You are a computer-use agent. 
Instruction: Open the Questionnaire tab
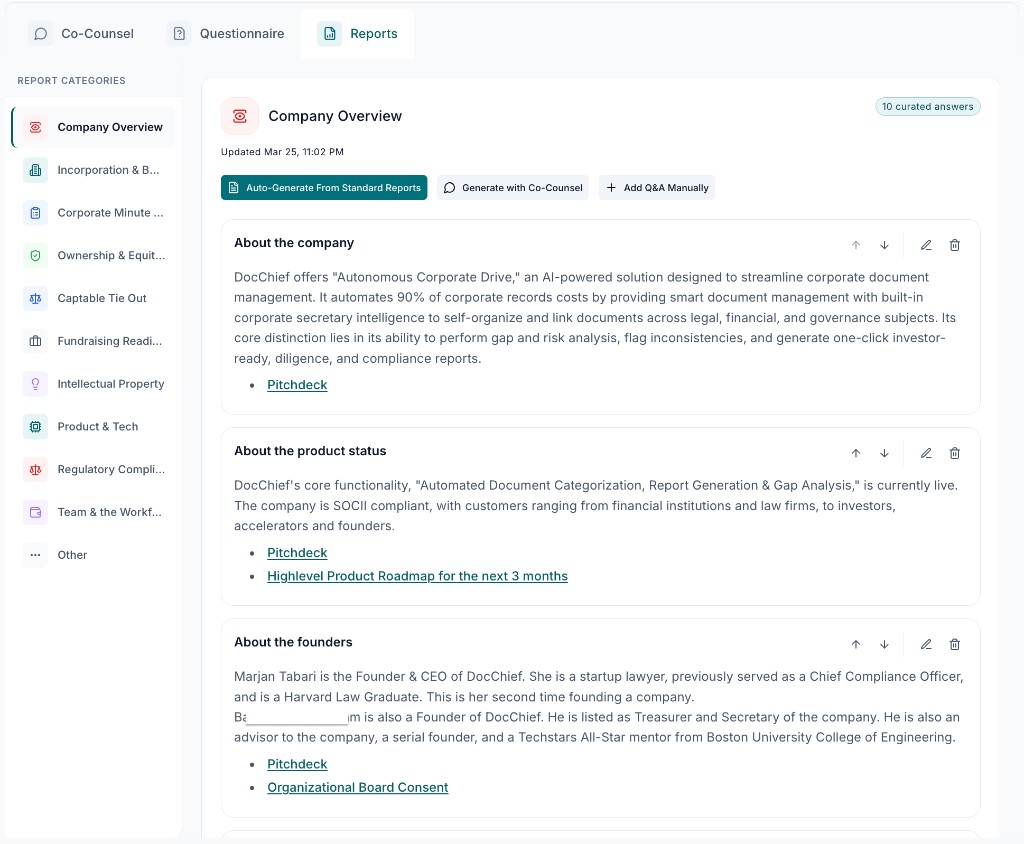(x=226, y=33)
